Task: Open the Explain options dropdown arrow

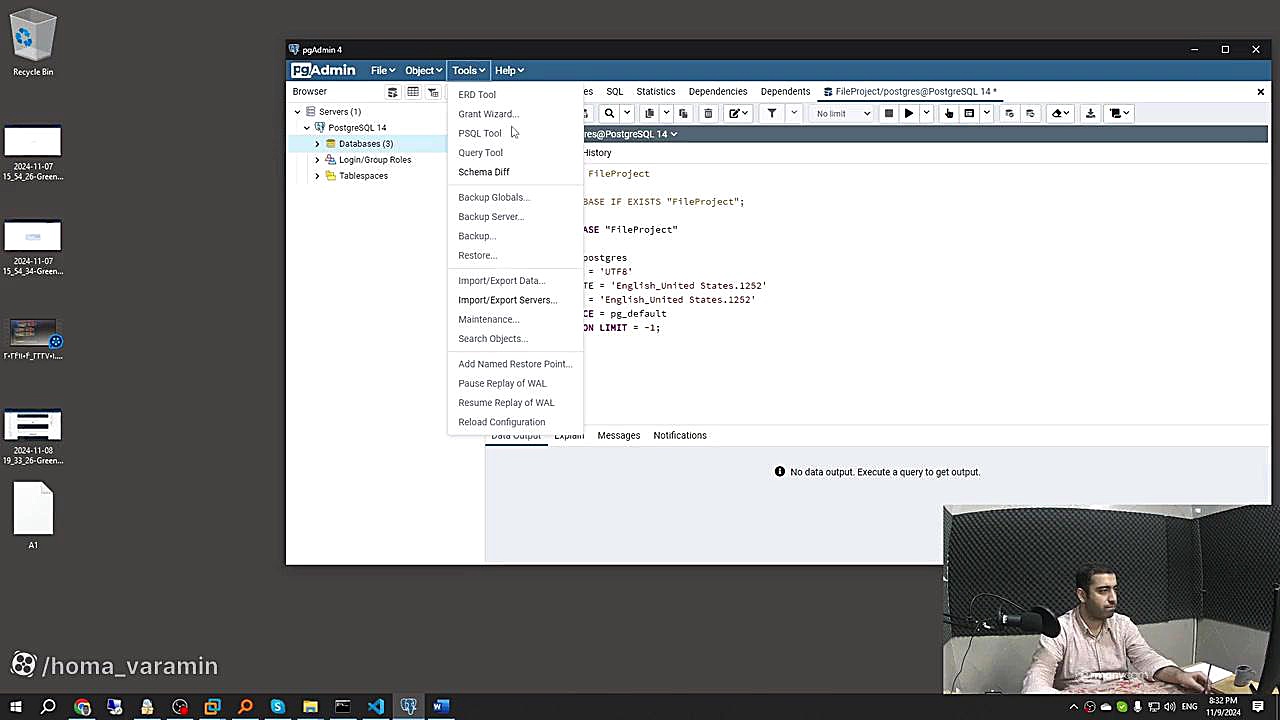Action: point(986,113)
